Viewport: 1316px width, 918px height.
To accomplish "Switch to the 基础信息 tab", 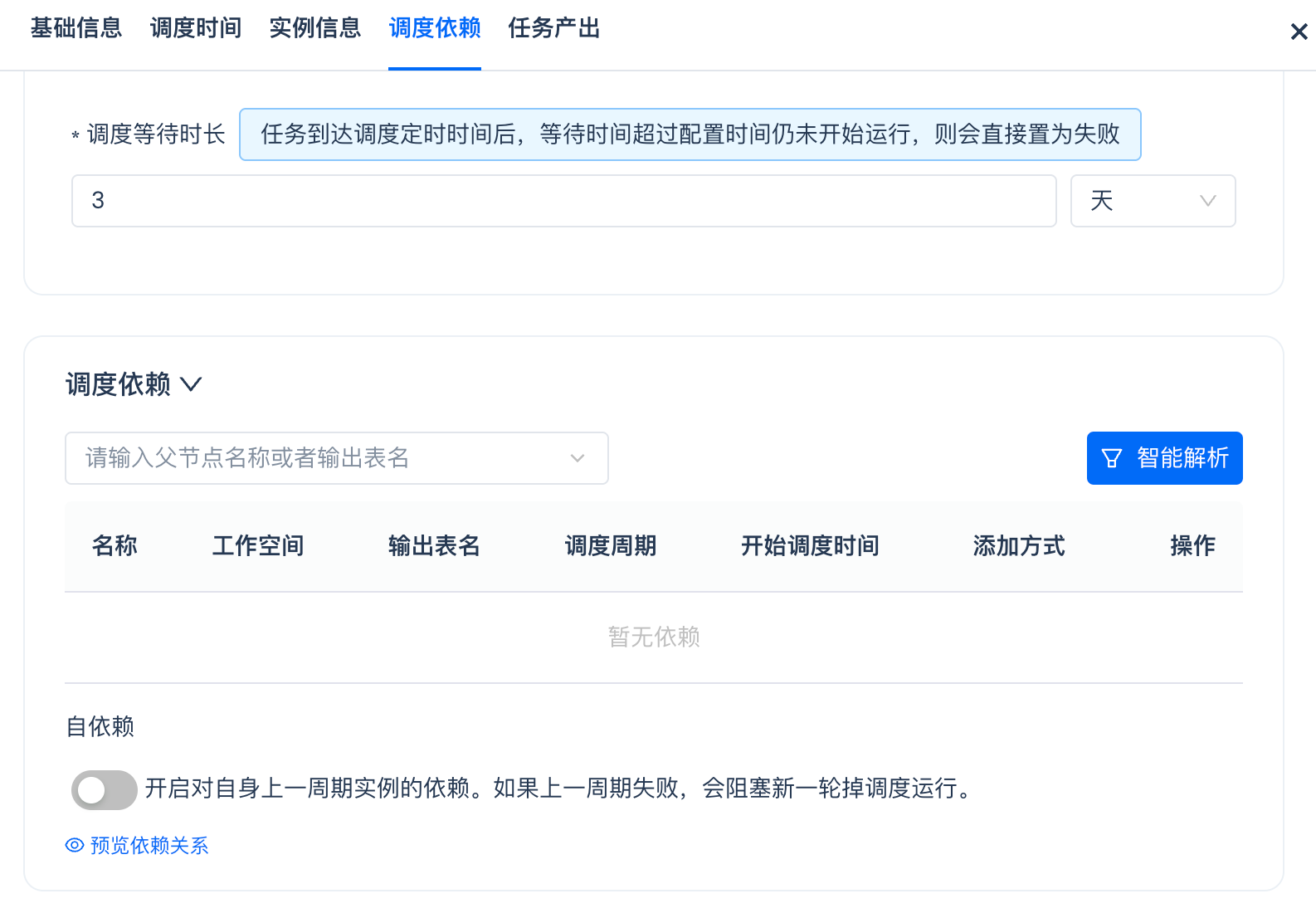I will click(x=76, y=28).
